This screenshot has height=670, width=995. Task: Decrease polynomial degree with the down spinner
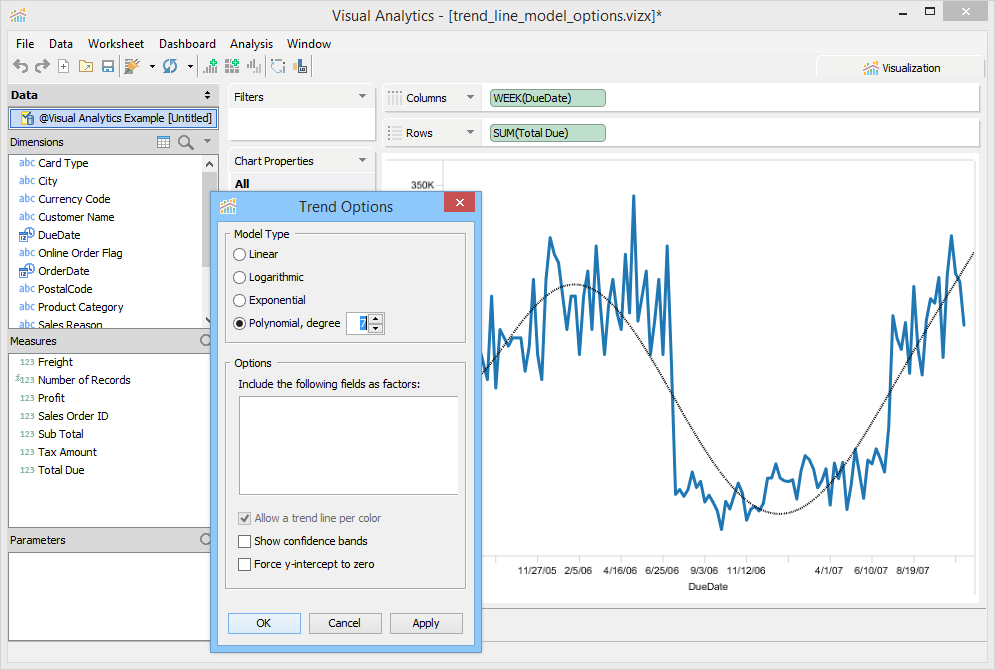click(376, 328)
